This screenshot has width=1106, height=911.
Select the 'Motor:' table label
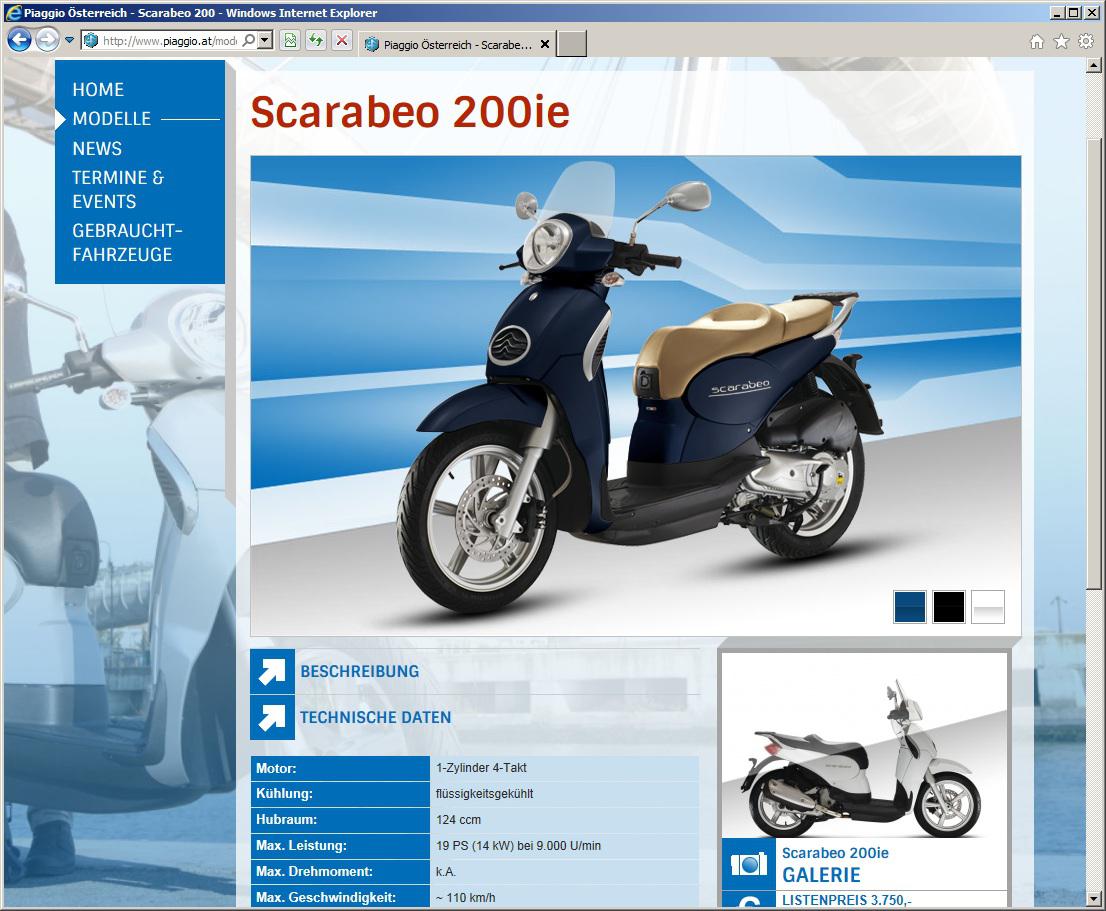276,769
